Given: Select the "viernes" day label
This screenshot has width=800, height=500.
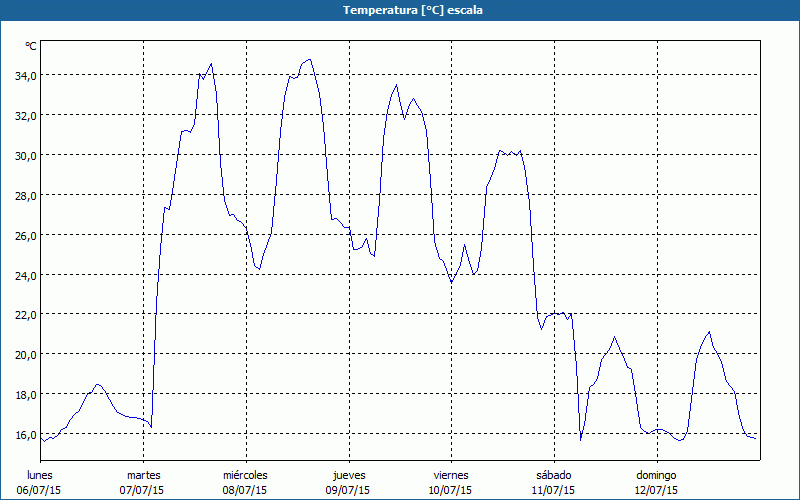Looking at the screenshot, I should 450,475.
